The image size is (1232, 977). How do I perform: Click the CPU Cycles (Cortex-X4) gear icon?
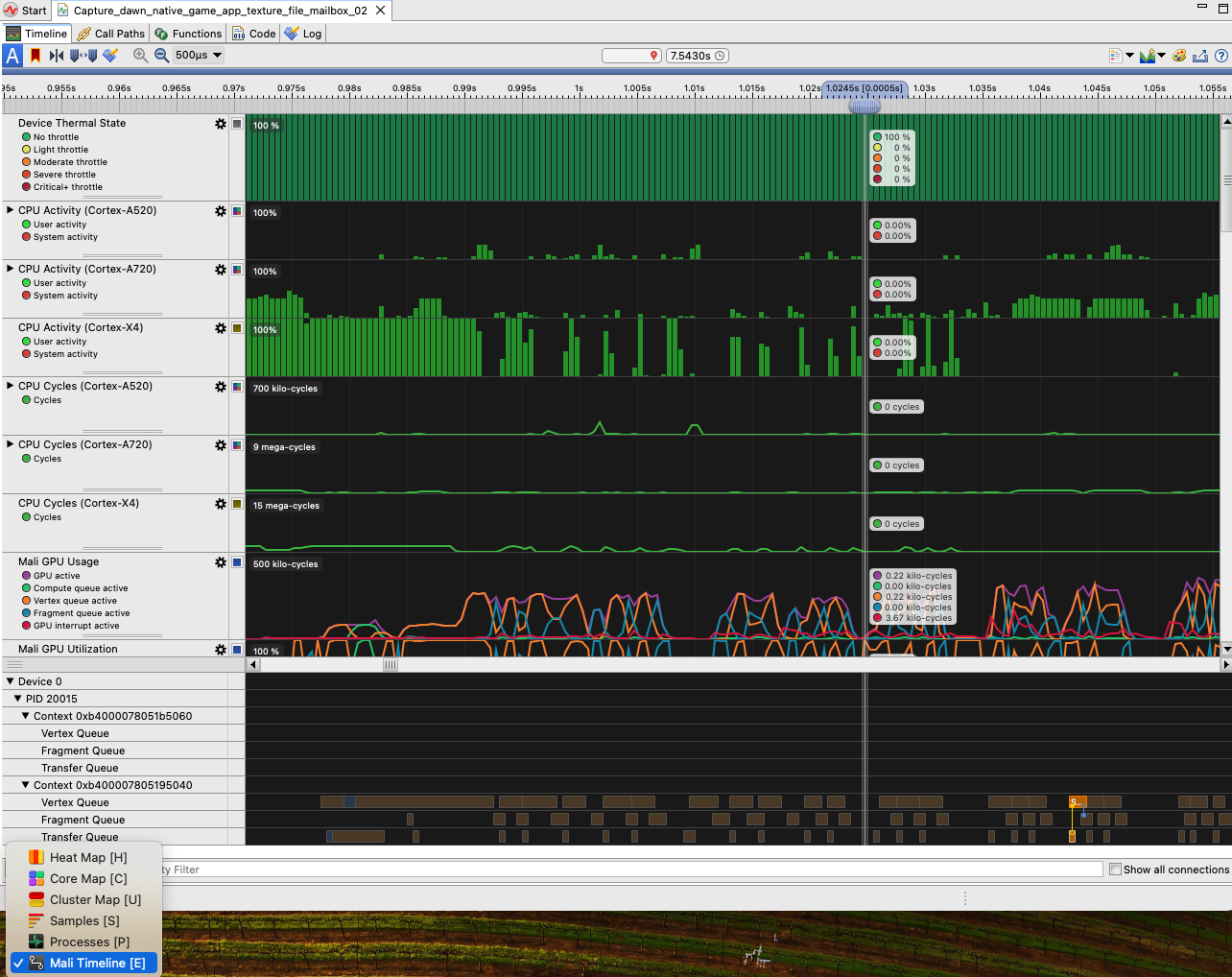[221, 504]
